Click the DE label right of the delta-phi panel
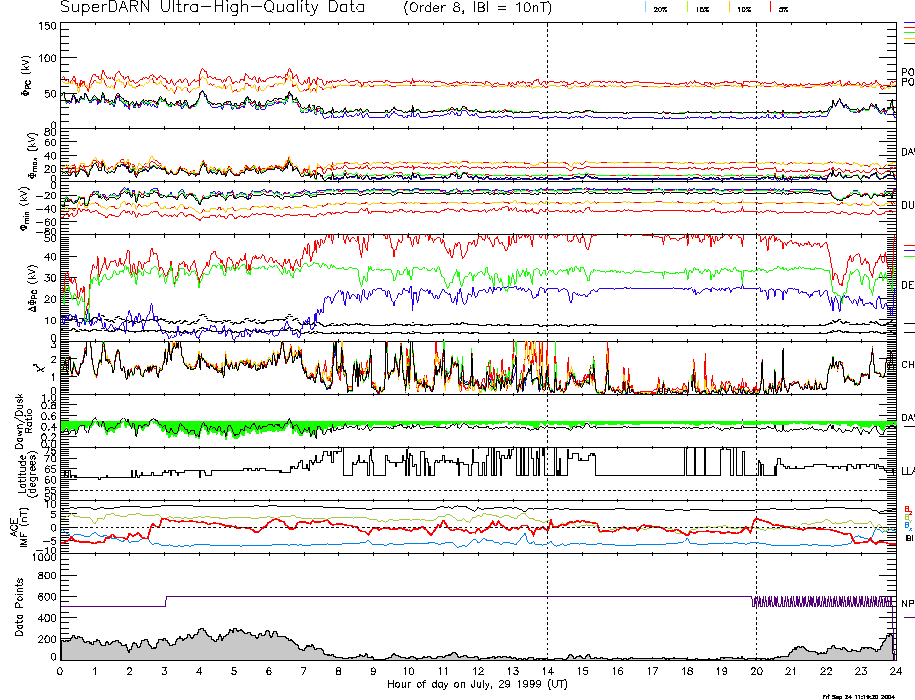The height and width of the screenshot is (700, 915). click(x=907, y=285)
